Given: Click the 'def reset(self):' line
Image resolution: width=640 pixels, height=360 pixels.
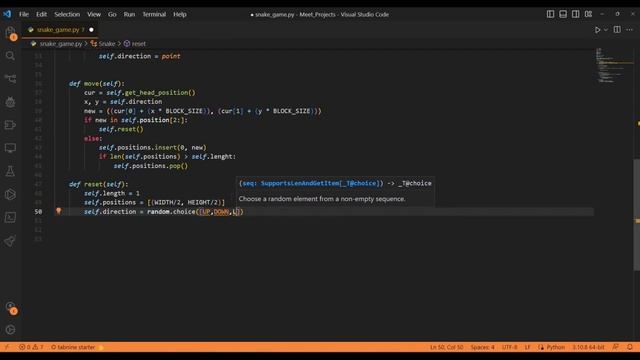Looking at the screenshot, I should (98, 184).
